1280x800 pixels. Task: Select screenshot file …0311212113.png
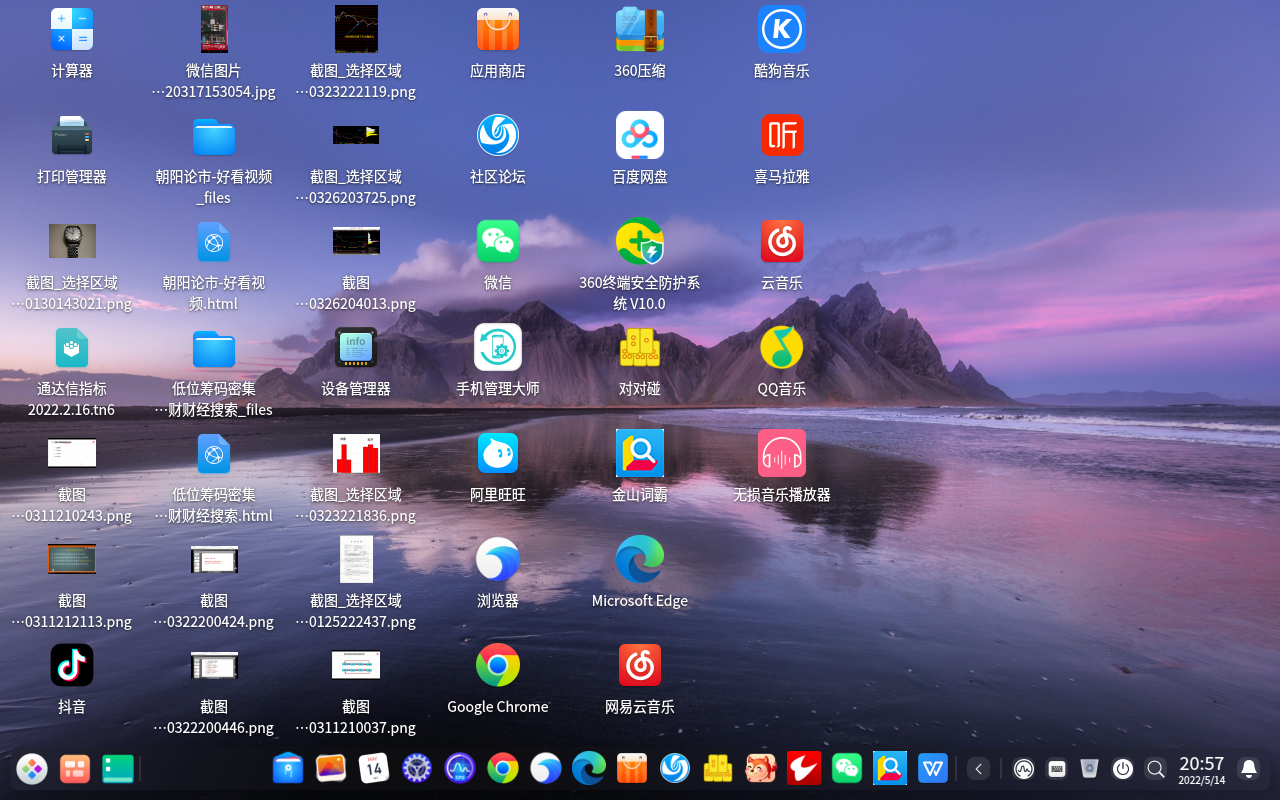click(72, 559)
